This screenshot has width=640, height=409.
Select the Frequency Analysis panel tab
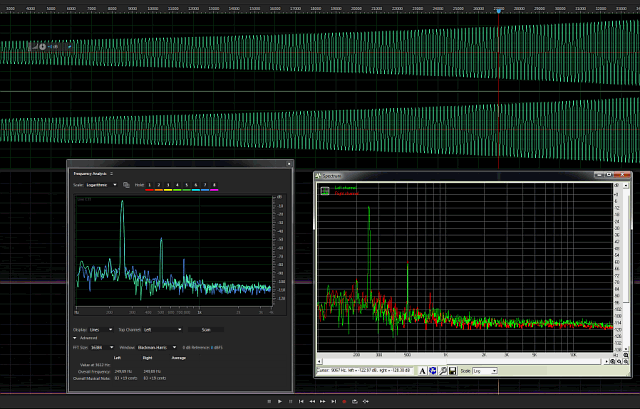click(x=92, y=173)
